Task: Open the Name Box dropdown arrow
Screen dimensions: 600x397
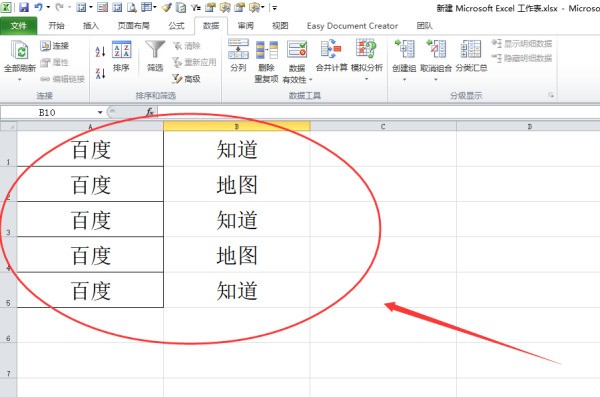Action: click(100, 113)
